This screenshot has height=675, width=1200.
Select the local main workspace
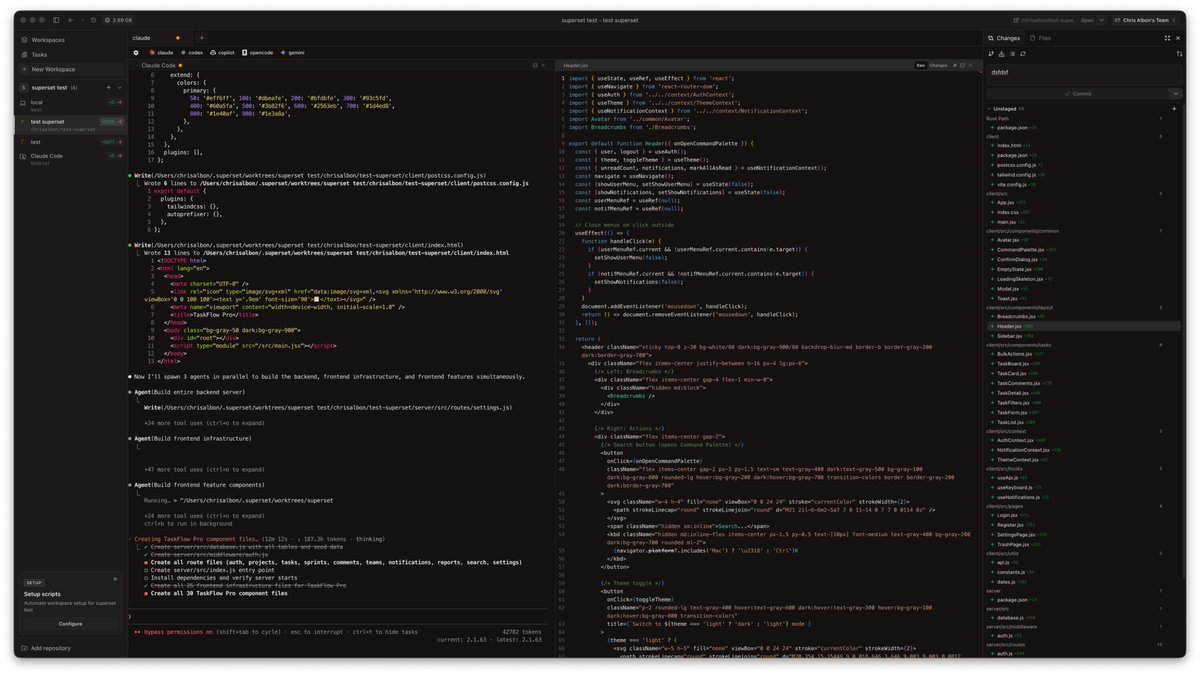coord(71,105)
